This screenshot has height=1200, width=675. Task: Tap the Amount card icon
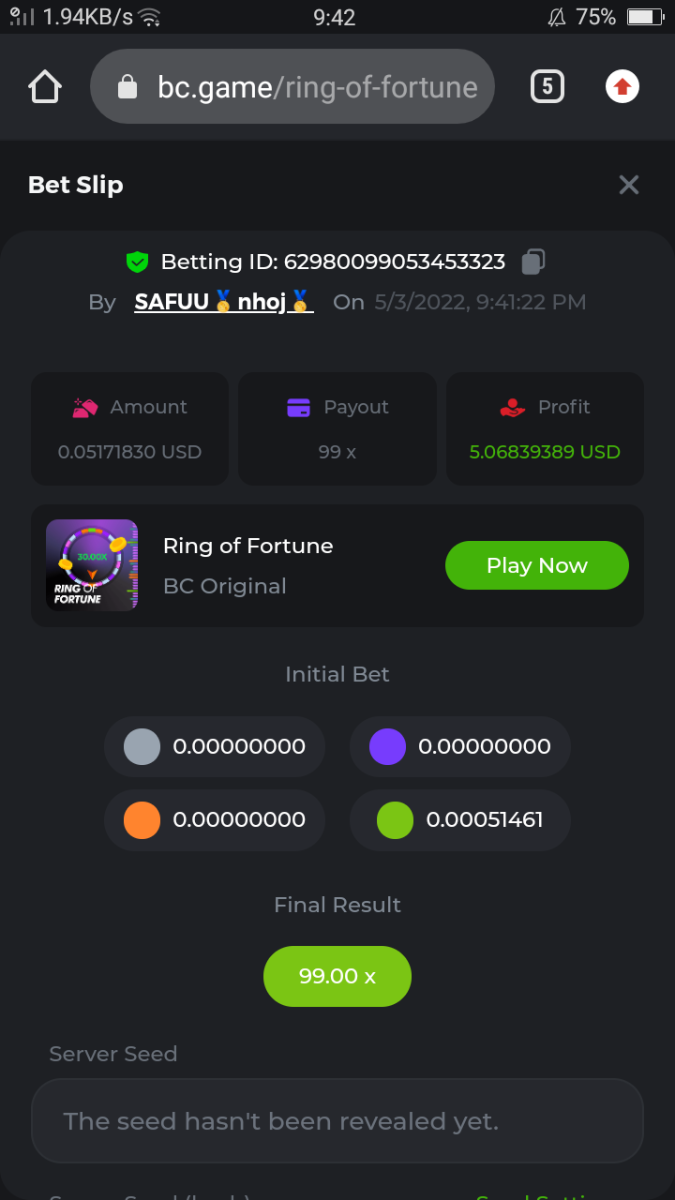pos(85,407)
